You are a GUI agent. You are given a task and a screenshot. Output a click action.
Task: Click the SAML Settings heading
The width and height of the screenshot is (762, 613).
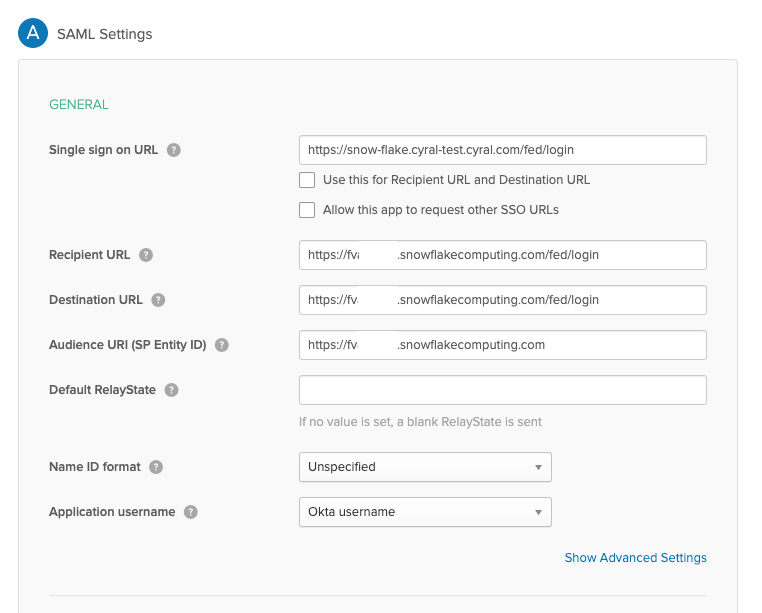[105, 34]
